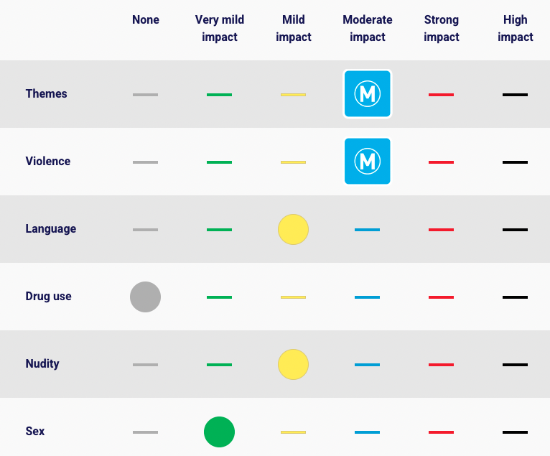Viewport: 550px width, 456px height.
Task: Select the green circle in Sex row
Action: click(x=219, y=432)
